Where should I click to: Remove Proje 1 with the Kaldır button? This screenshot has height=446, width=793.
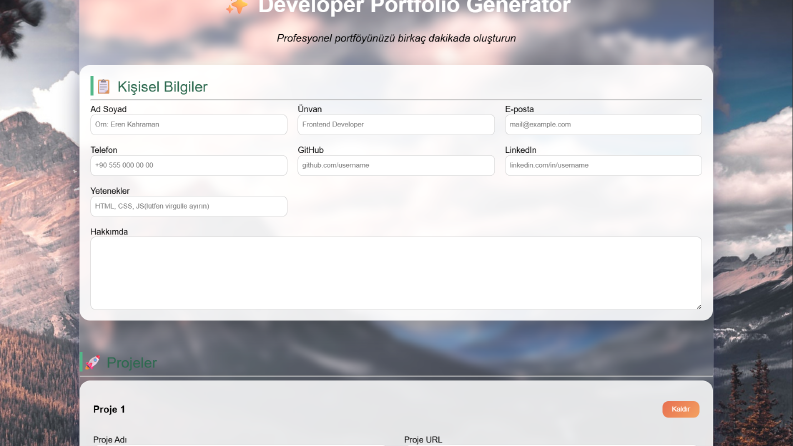click(681, 409)
